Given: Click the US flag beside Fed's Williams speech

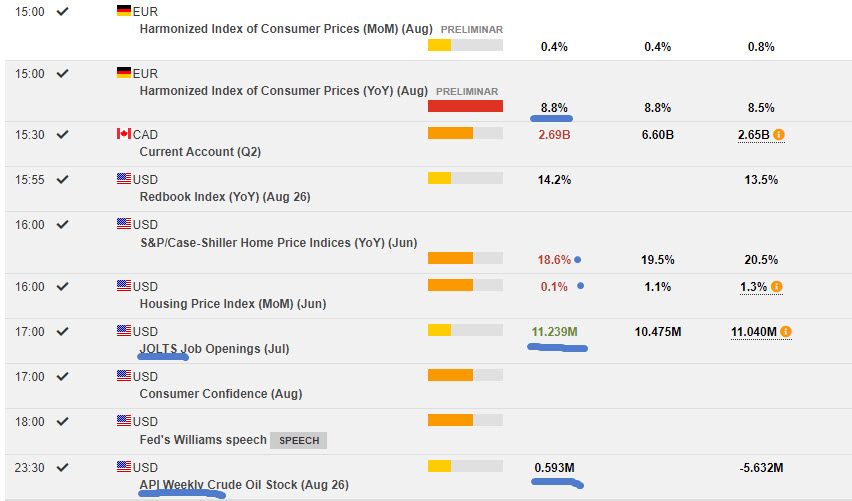Looking at the screenshot, I should click(x=124, y=422).
